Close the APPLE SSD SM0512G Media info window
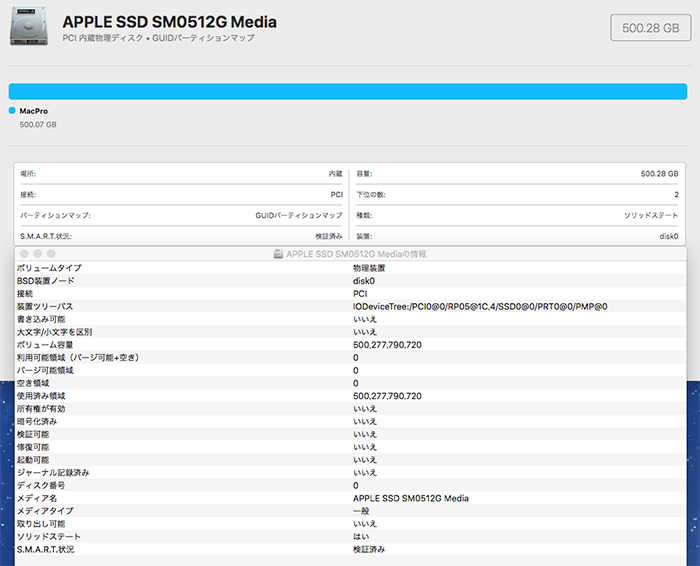The width and height of the screenshot is (700, 566). 24,254
